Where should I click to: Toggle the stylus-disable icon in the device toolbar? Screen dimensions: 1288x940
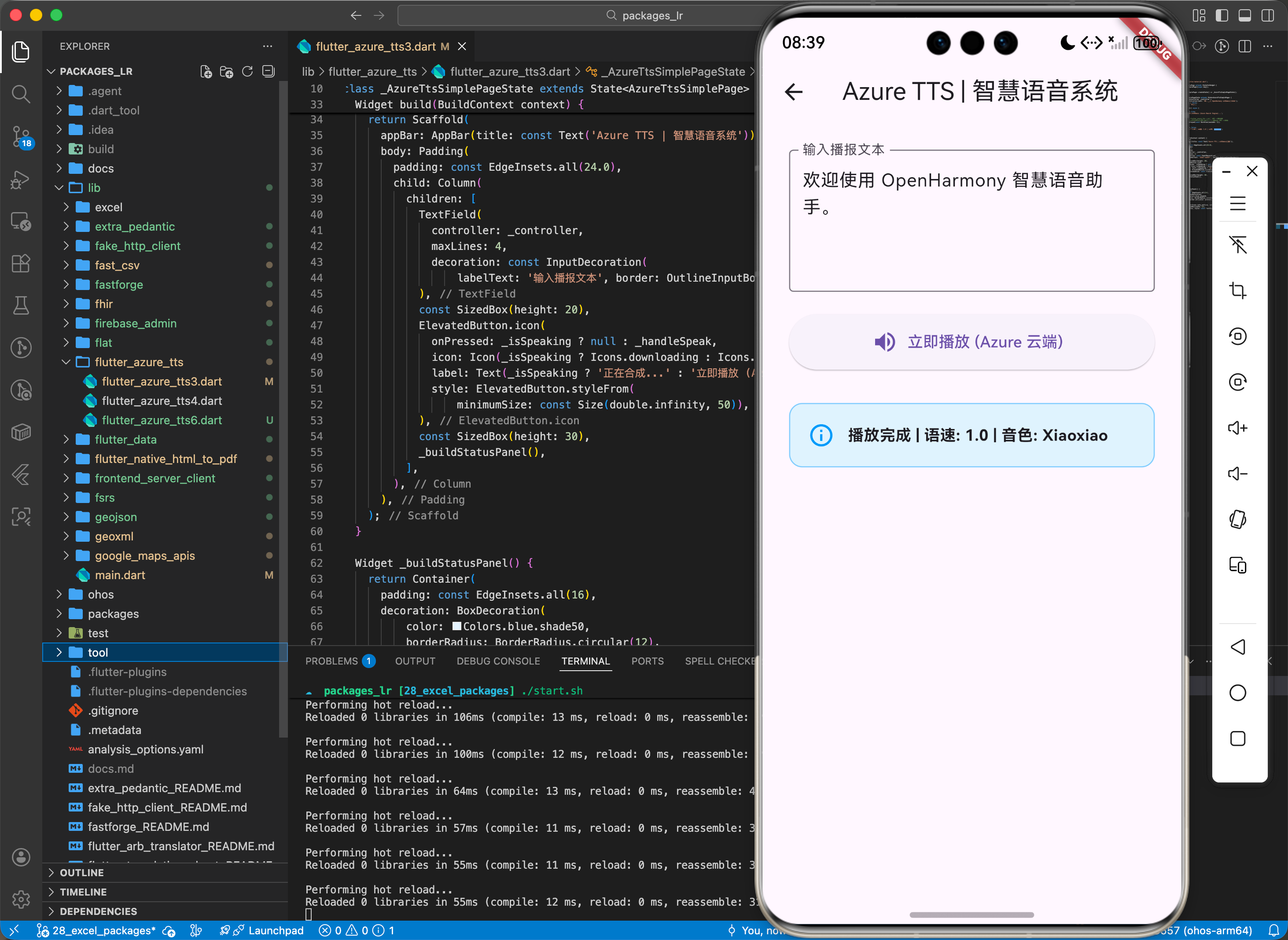(1238, 245)
